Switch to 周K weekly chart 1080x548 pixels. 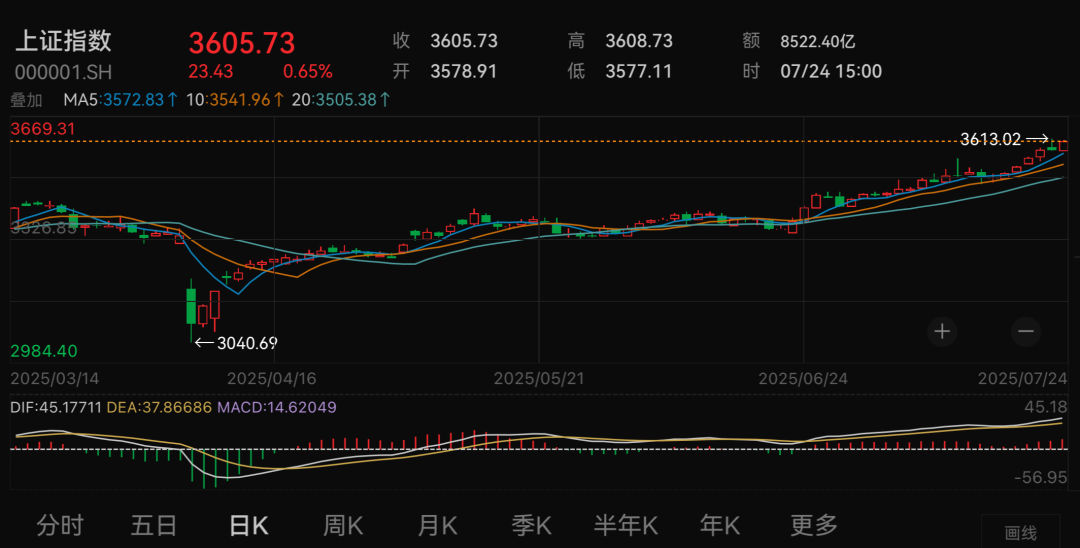(344, 525)
